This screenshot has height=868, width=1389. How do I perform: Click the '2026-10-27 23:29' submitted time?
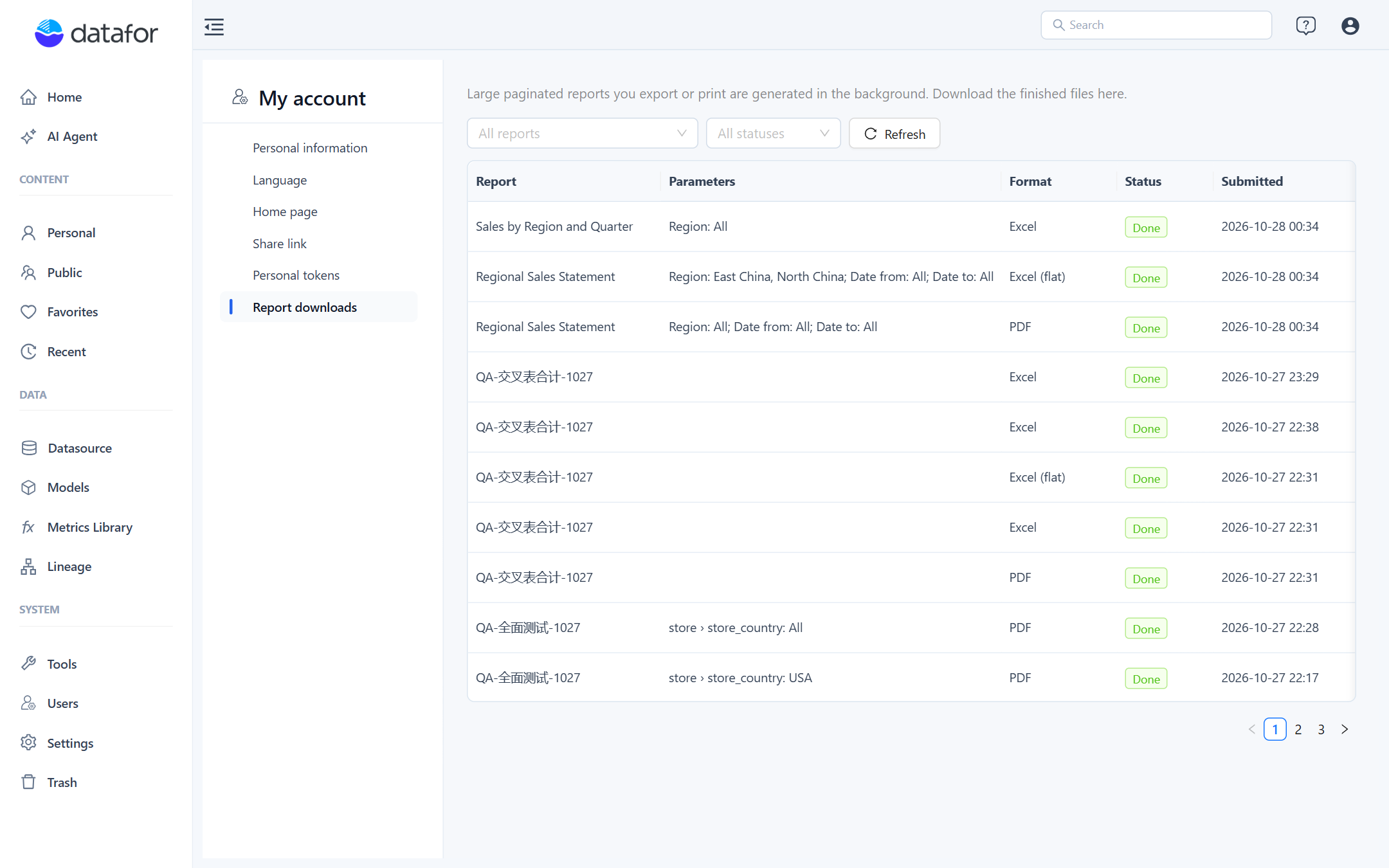[1270, 377]
